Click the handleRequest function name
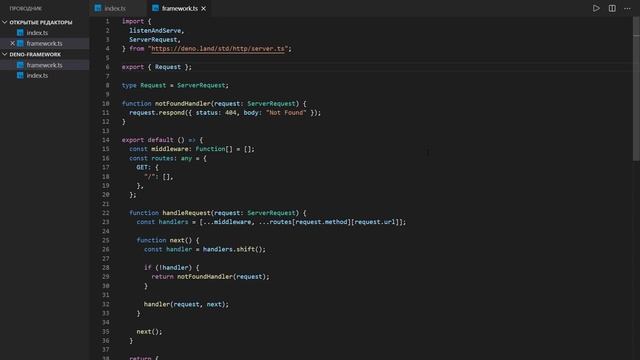The image size is (640, 360). coord(186,213)
